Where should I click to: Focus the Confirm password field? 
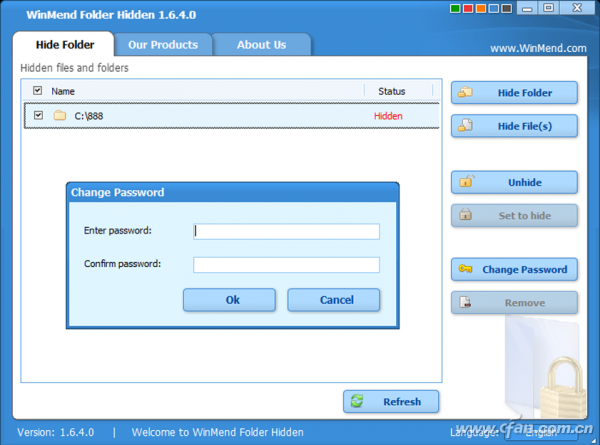pos(286,265)
